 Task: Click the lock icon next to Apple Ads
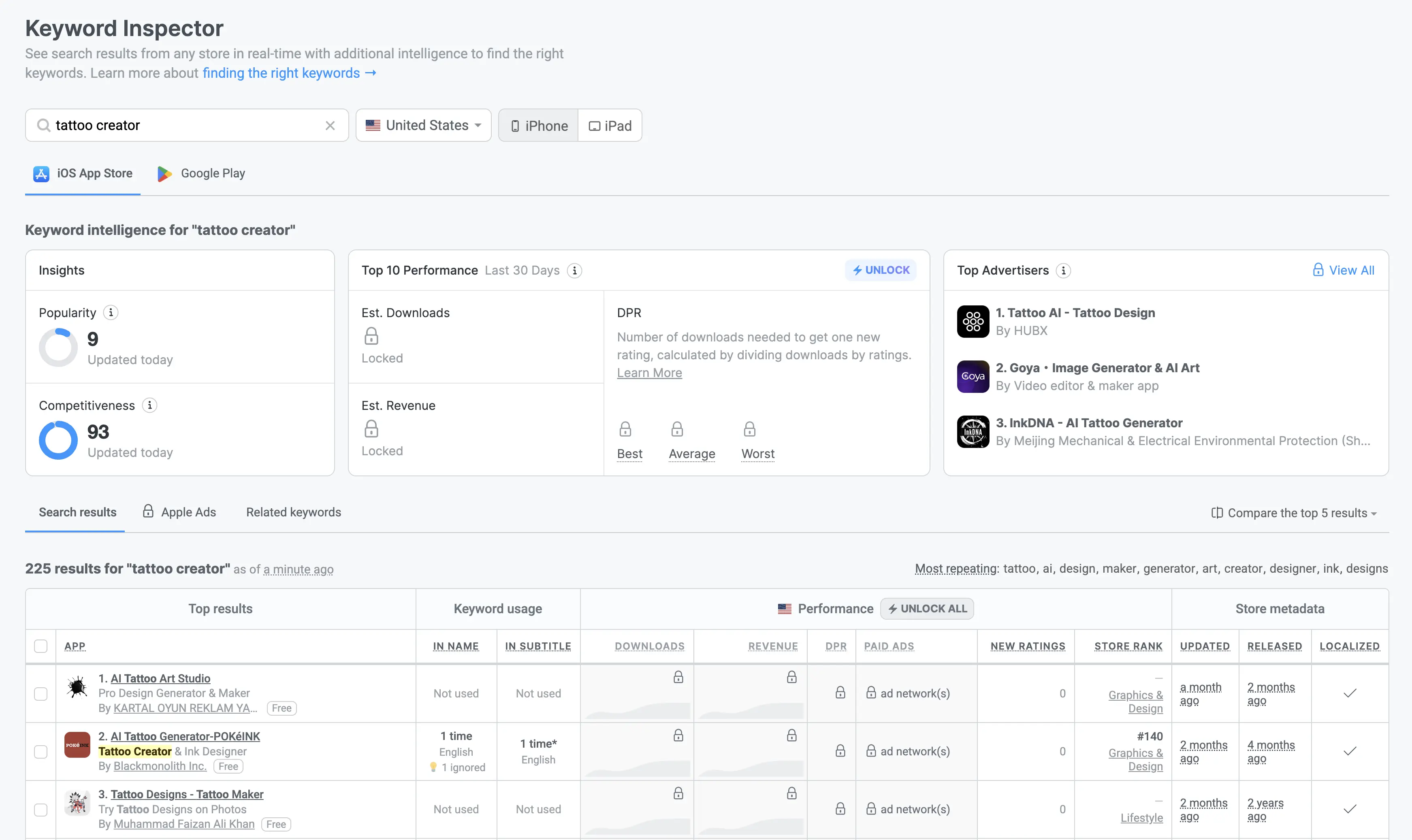[148, 511]
